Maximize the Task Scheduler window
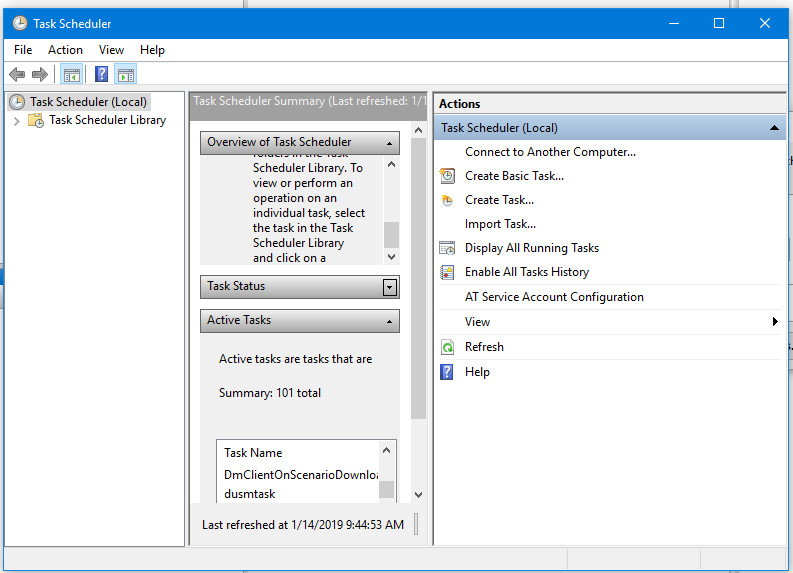The height and width of the screenshot is (573, 793). (x=719, y=23)
